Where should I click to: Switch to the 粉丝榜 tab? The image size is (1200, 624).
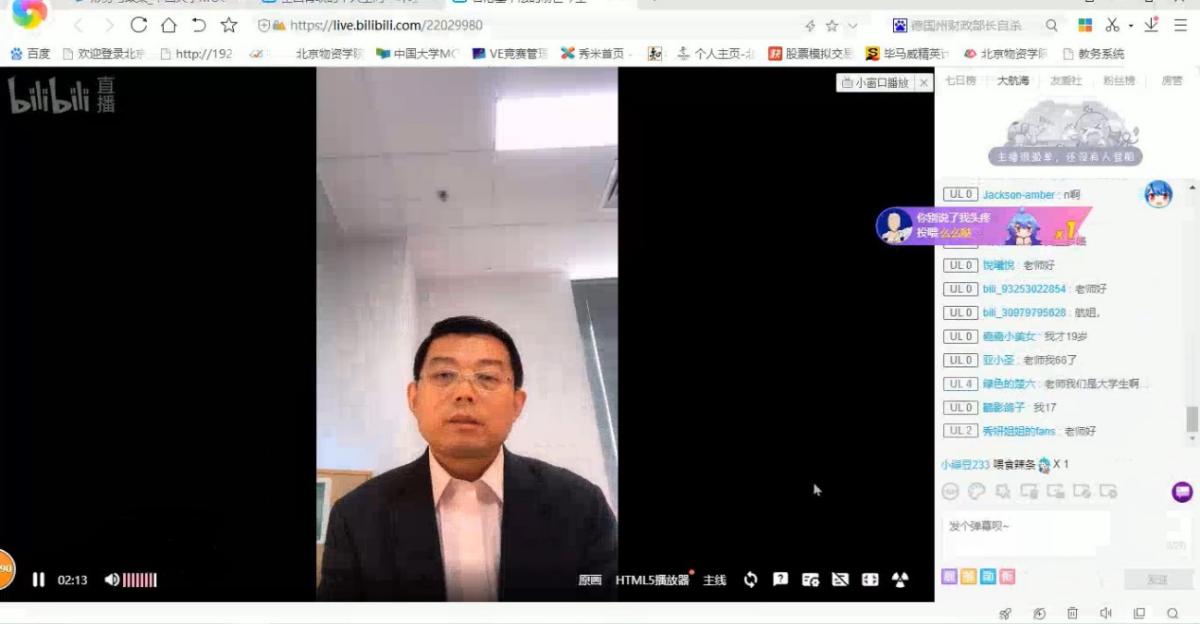1118,81
